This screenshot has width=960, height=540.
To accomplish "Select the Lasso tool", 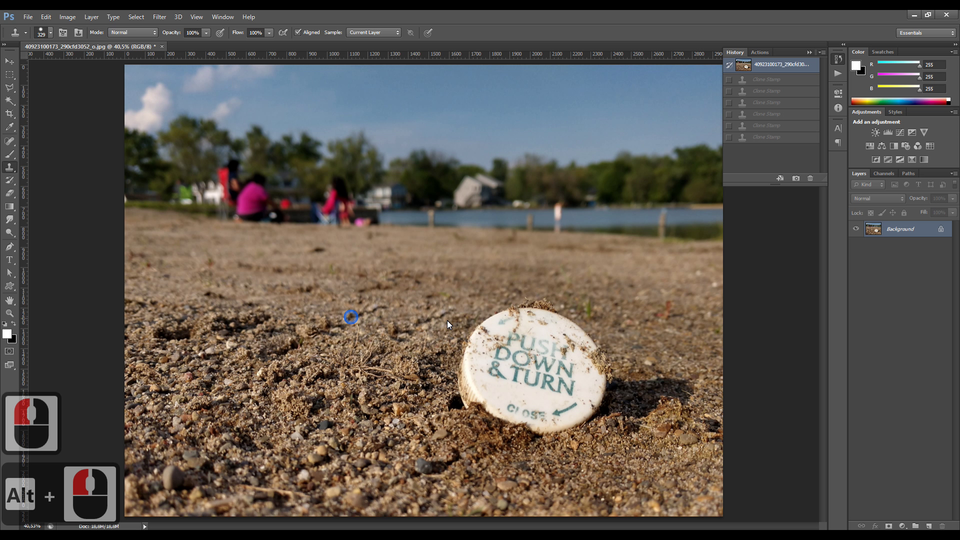I will coord(9,88).
